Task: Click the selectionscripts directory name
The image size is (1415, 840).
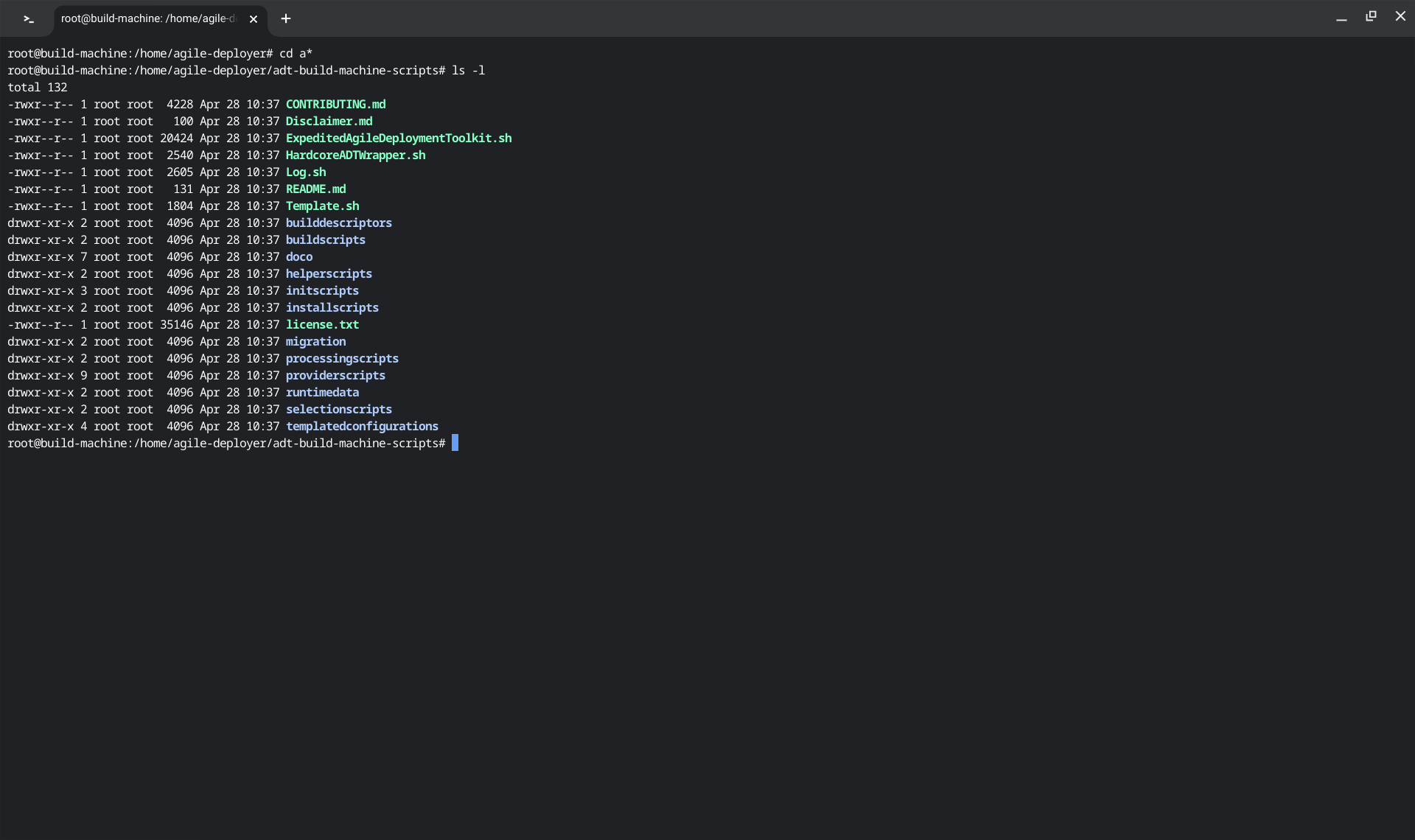Action: tap(338, 410)
